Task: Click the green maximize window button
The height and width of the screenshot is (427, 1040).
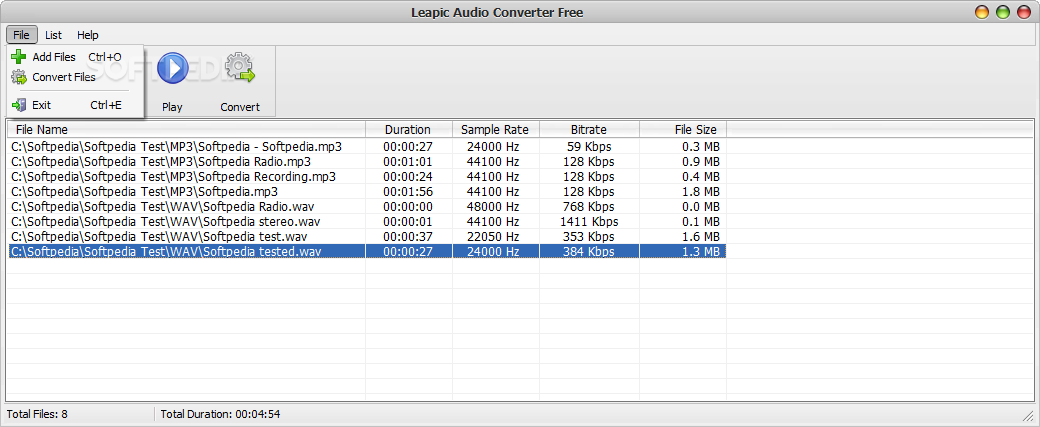Action: coord(1003,12)
